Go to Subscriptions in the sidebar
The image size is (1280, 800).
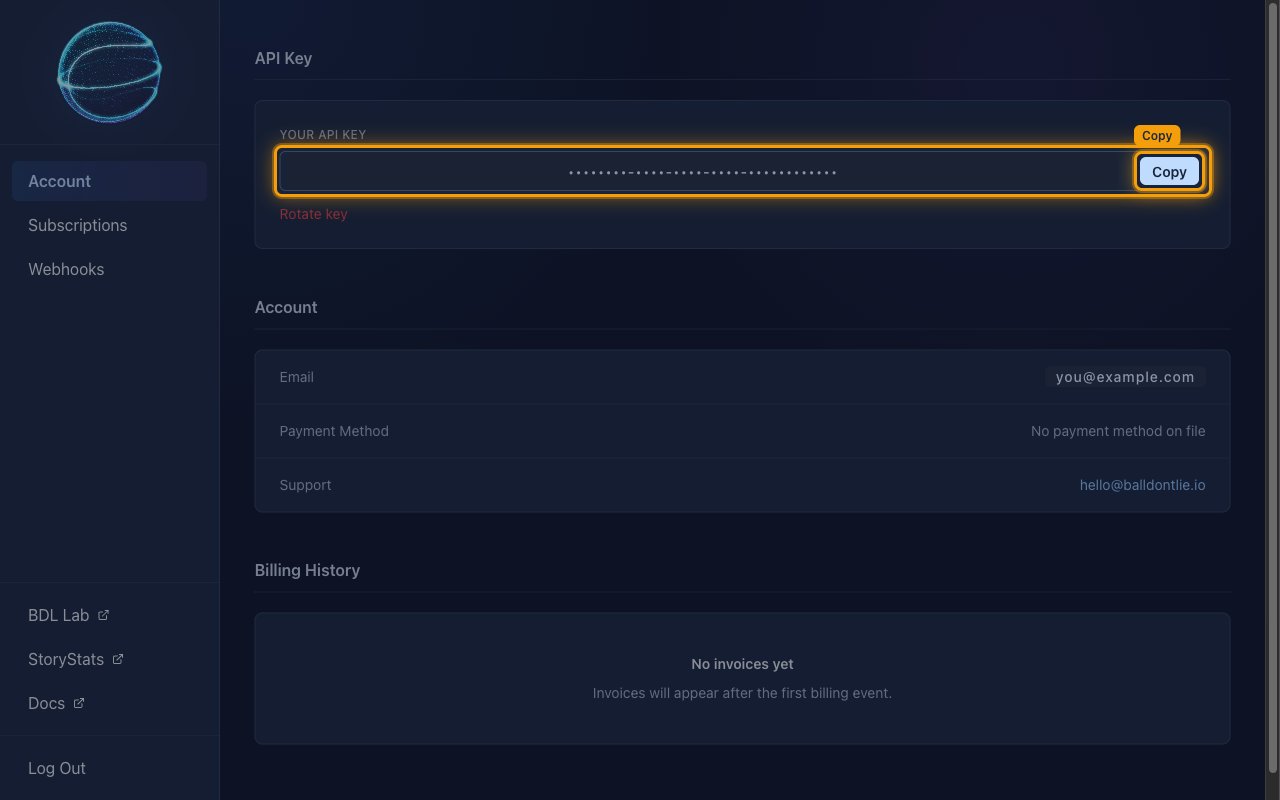(x=109, y=225)
